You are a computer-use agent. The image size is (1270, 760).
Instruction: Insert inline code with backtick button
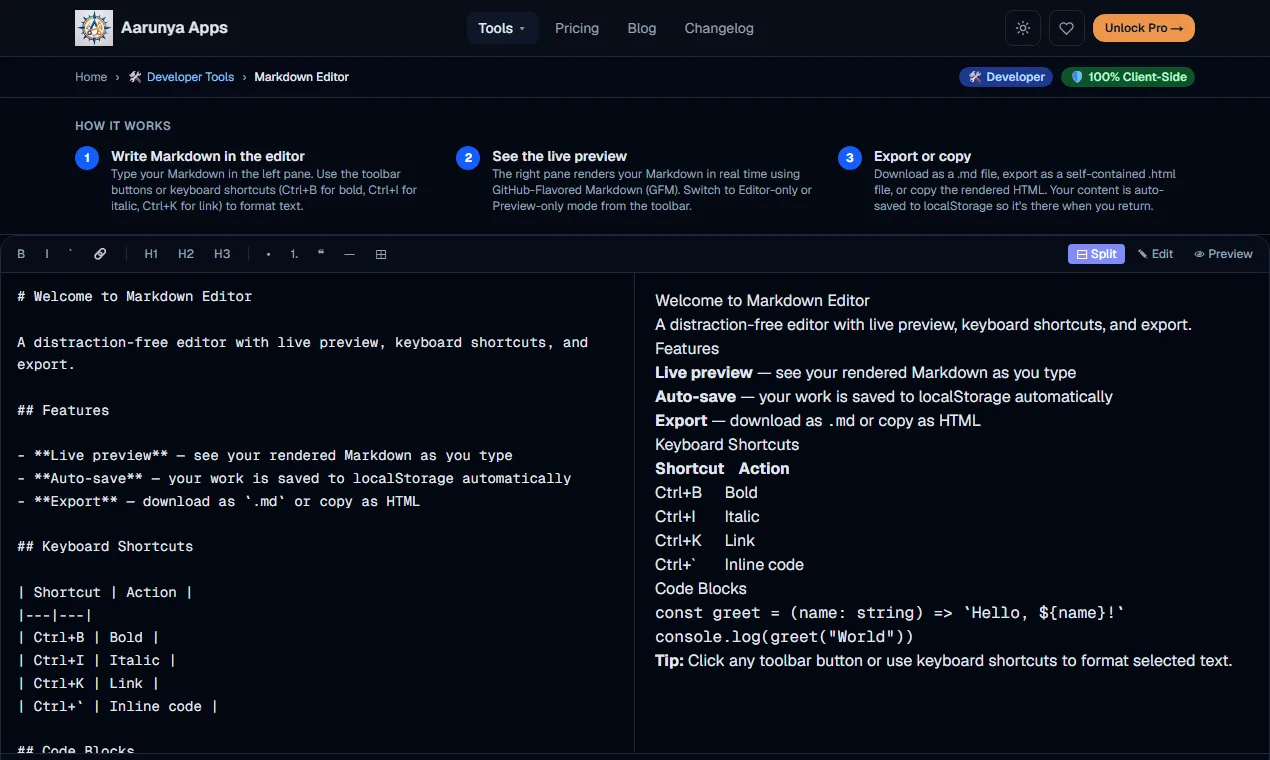(x=71, y=254)
